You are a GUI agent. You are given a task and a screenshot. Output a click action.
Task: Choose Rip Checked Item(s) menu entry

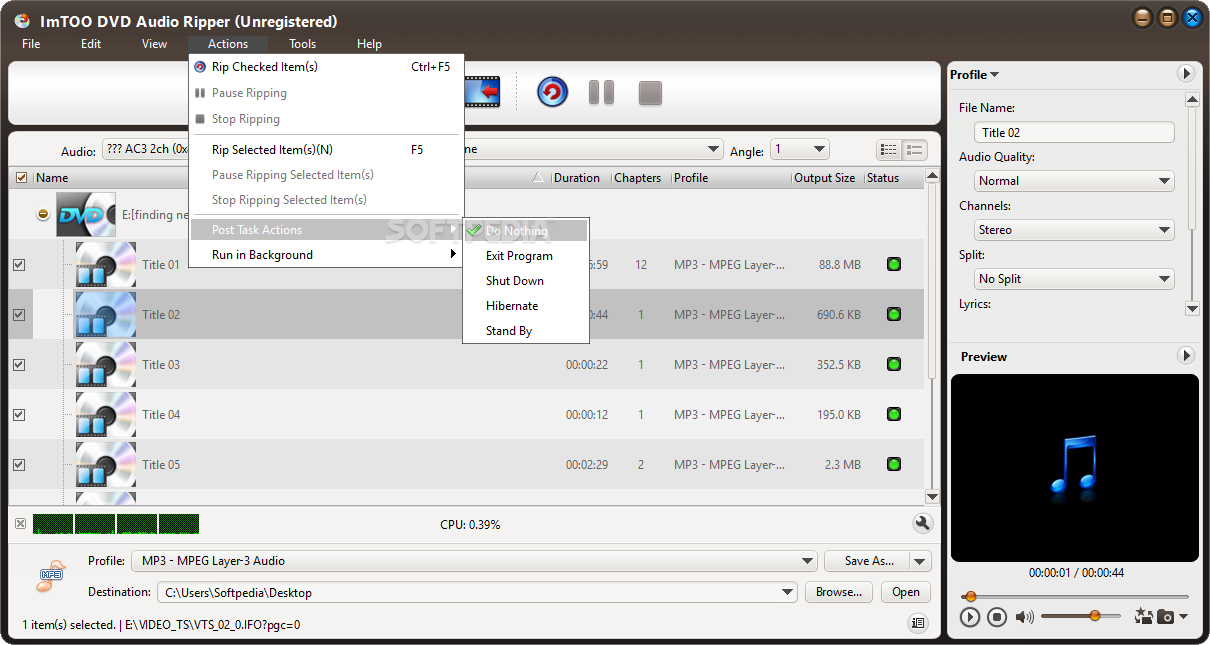[326, 67]
